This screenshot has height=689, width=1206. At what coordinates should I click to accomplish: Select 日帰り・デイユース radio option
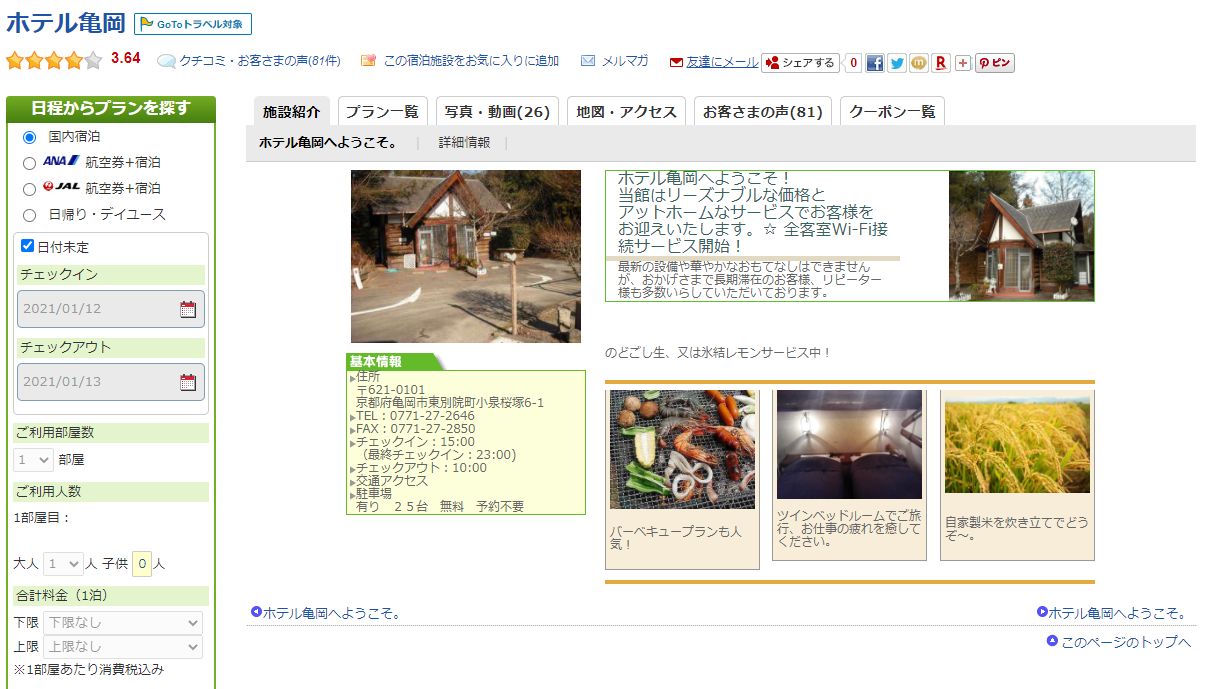[x=29, y=215]
